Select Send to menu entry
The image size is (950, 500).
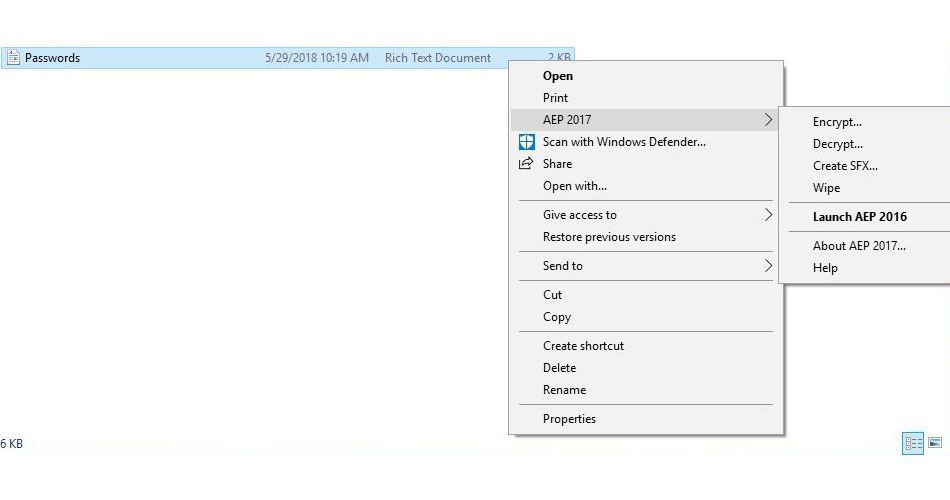[646, 265]
